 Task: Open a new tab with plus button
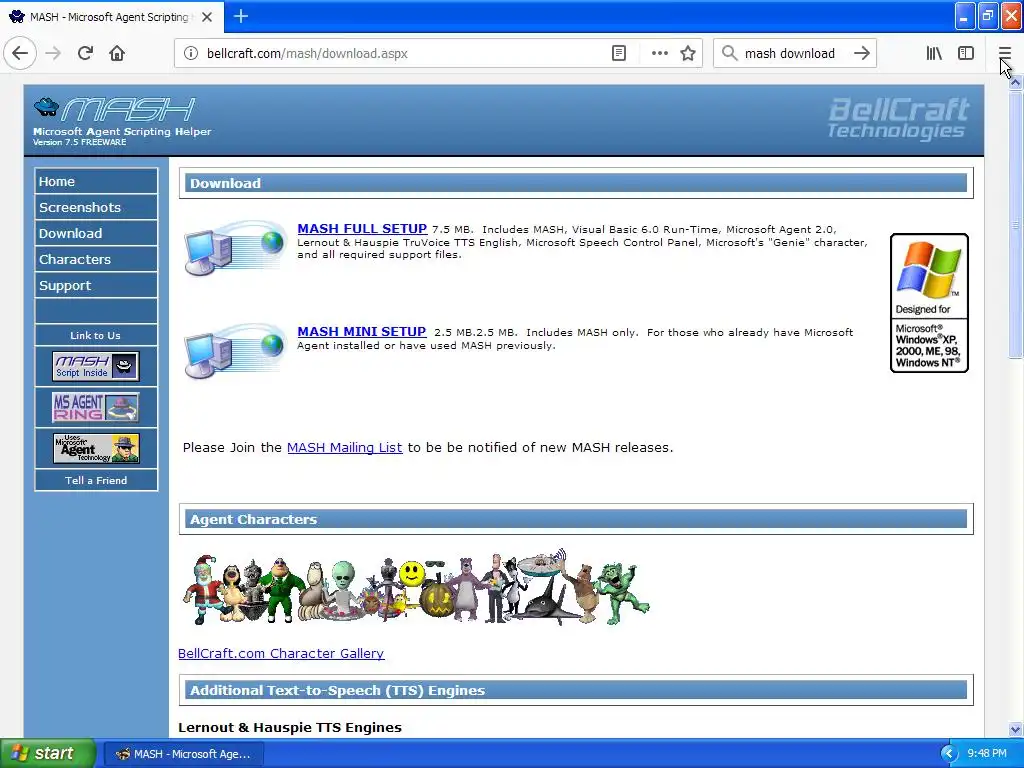240,16
